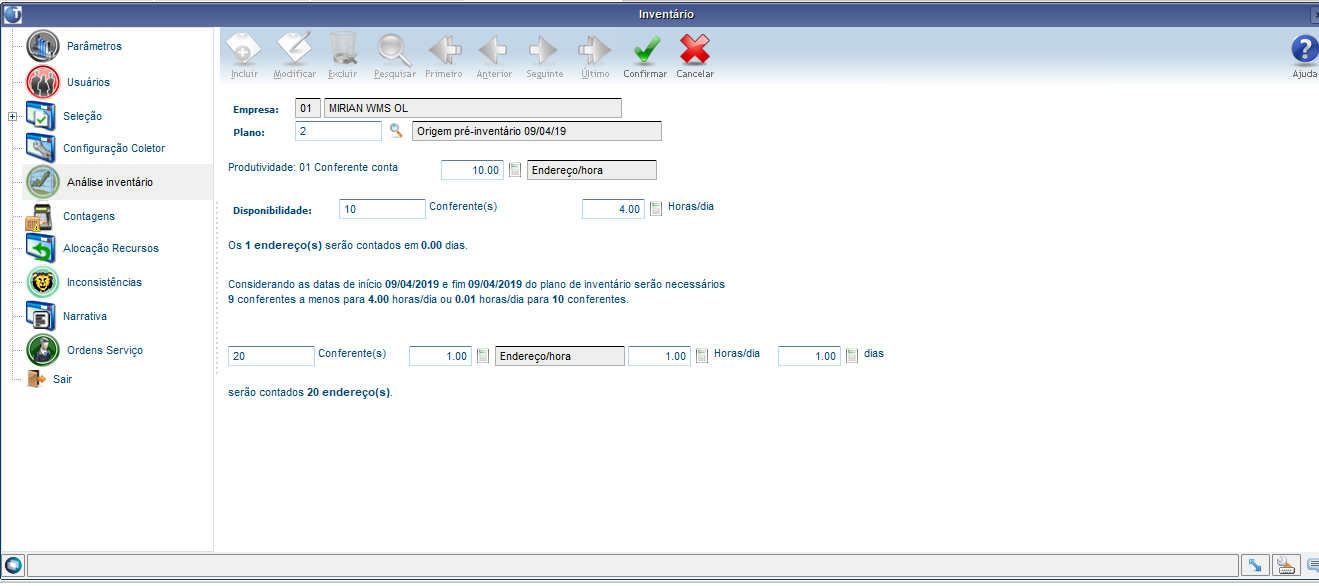Click the 1.00 field before Endereço/hora
Viewport: 1319px width, 586px height.
[440, 356]
